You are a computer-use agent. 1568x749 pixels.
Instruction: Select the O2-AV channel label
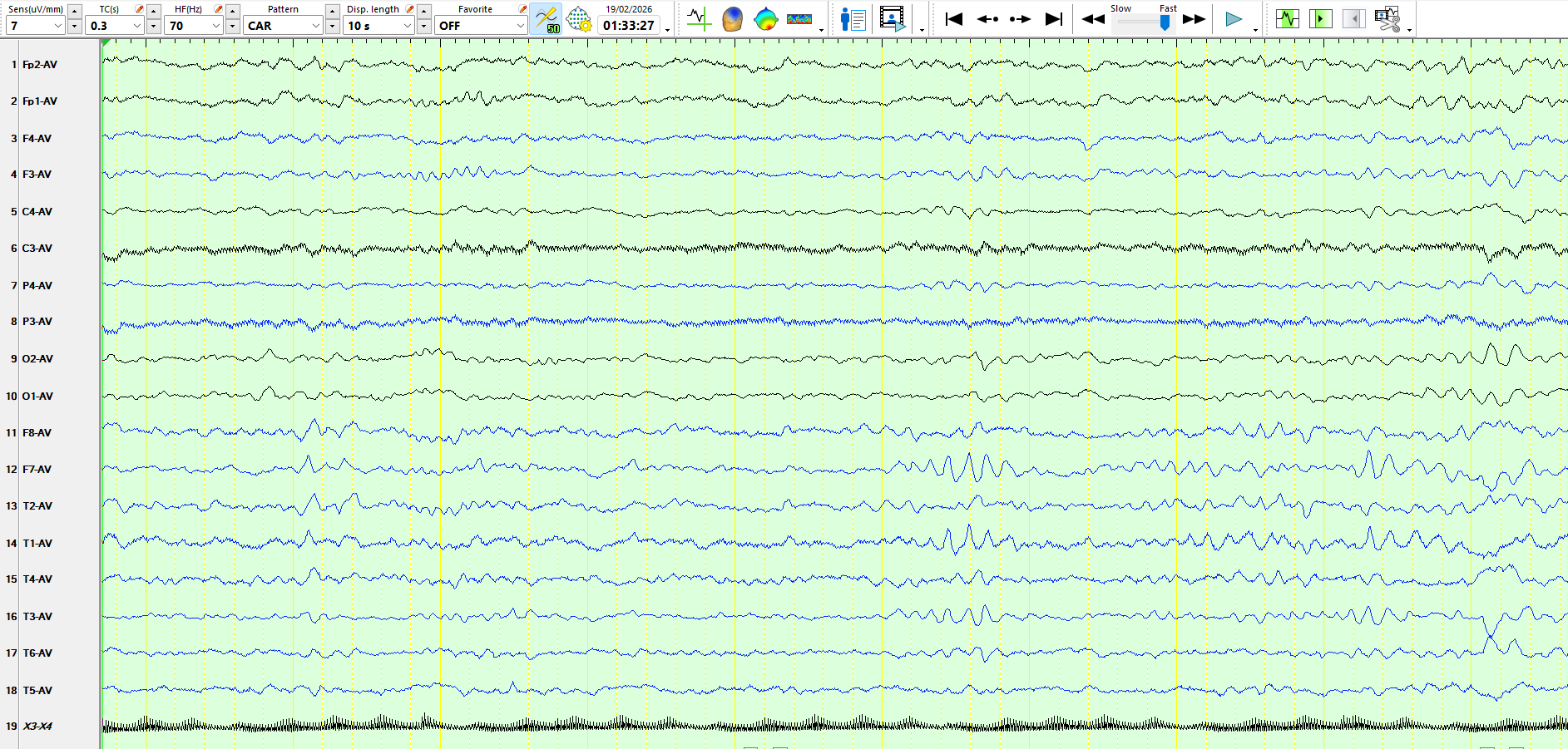tap(37, 358)
